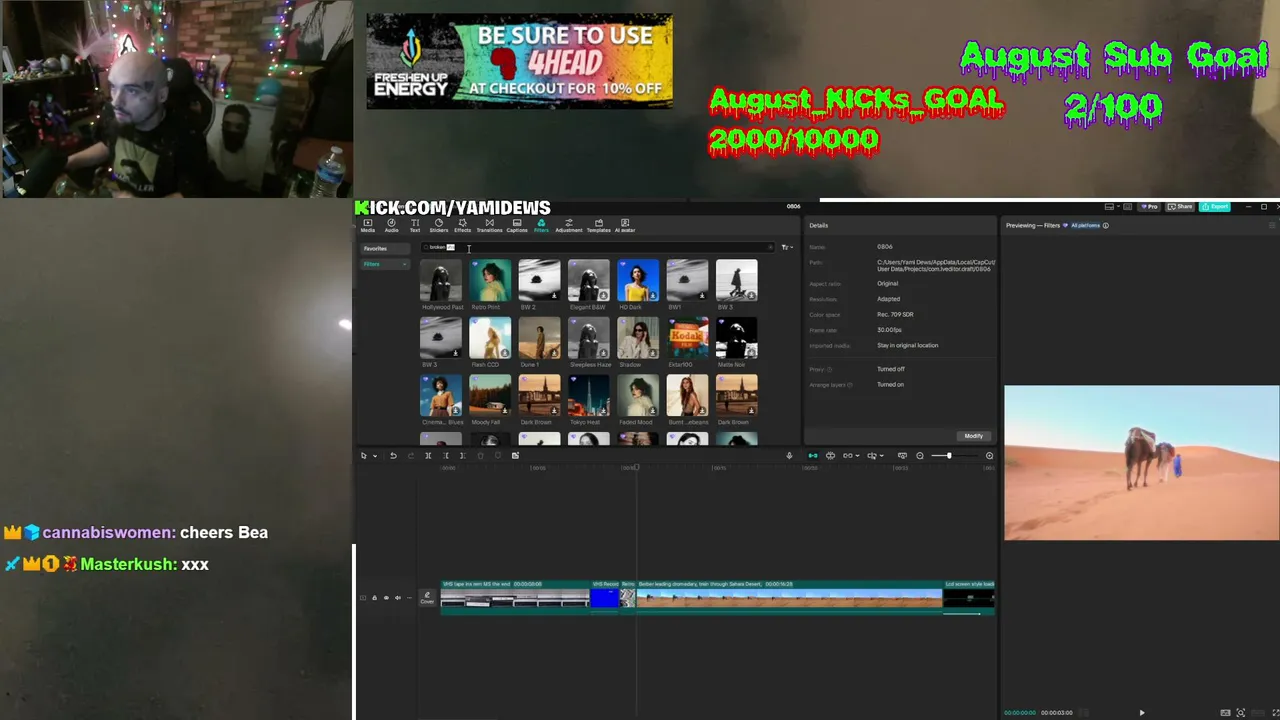Clear the filter search text
This screenshot has width=1280, height=720.
(770, 248)
